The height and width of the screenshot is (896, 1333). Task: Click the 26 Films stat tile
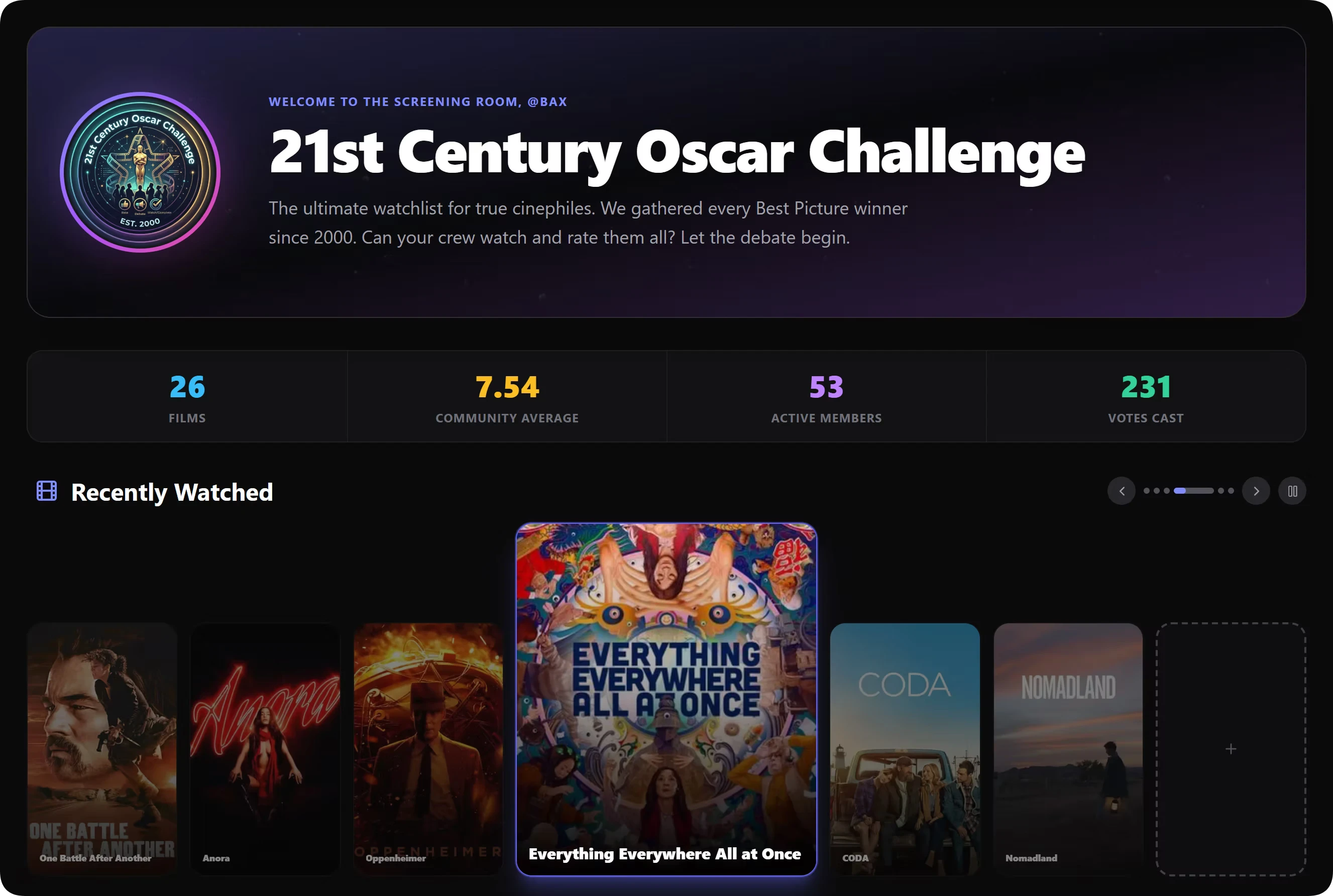[x=187, y=397]
